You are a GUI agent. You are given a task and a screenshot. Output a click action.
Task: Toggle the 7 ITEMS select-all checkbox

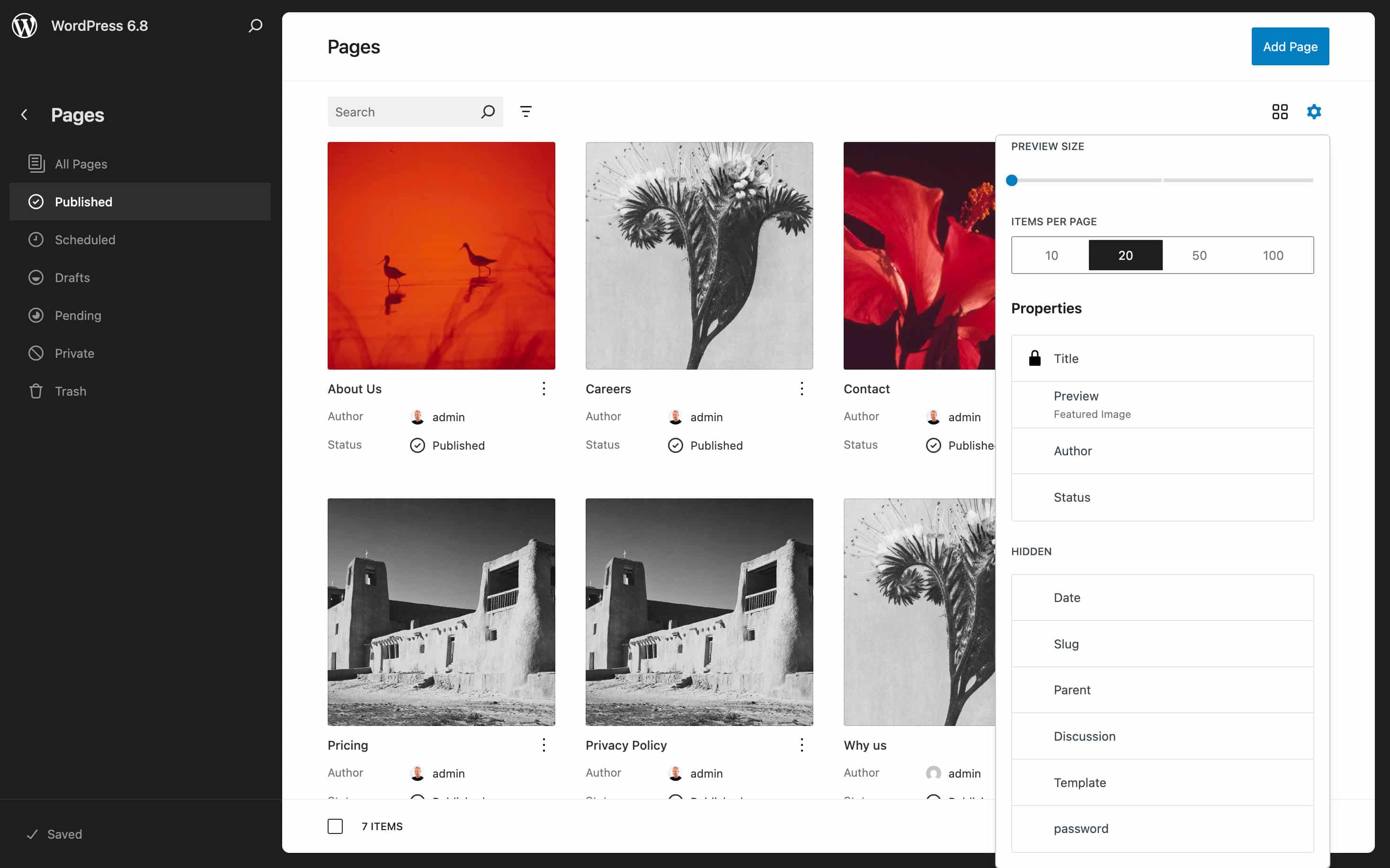[x=335, y=826]
